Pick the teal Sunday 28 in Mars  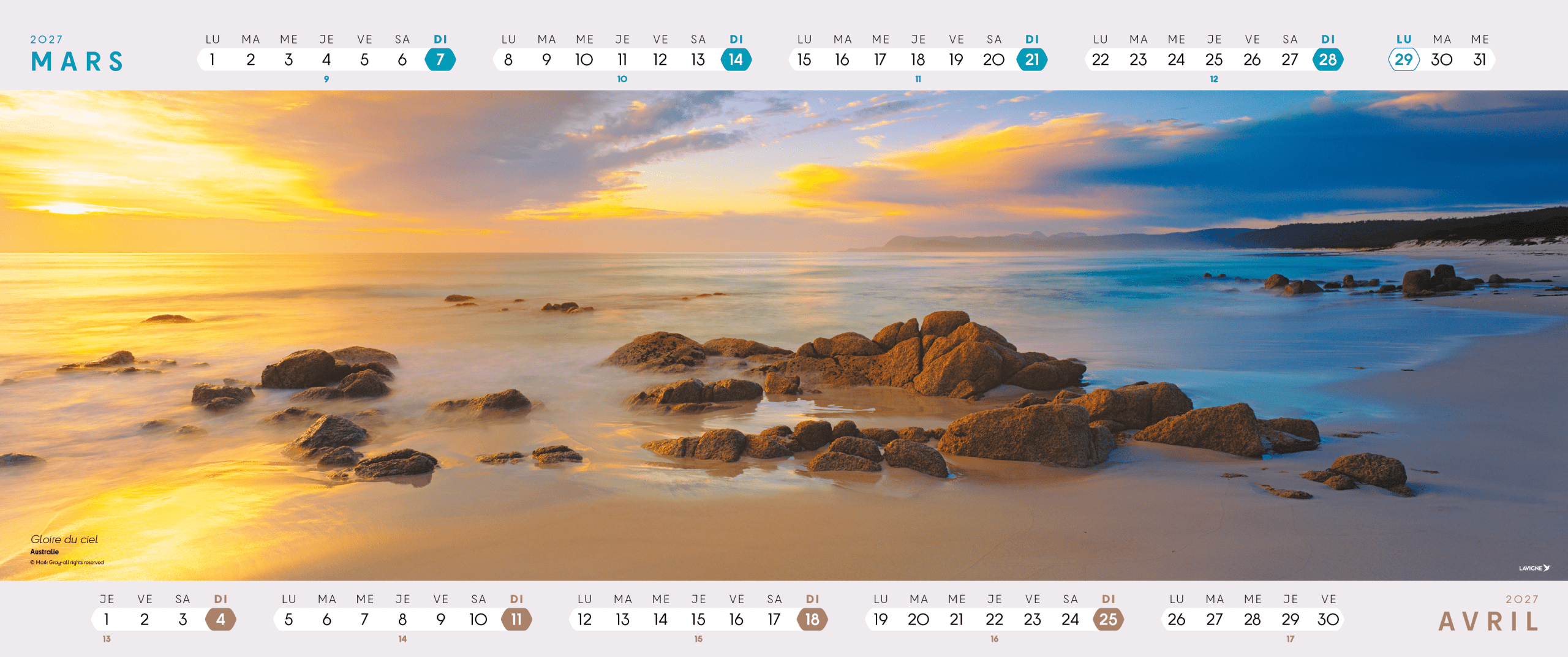click(1327, 59)
